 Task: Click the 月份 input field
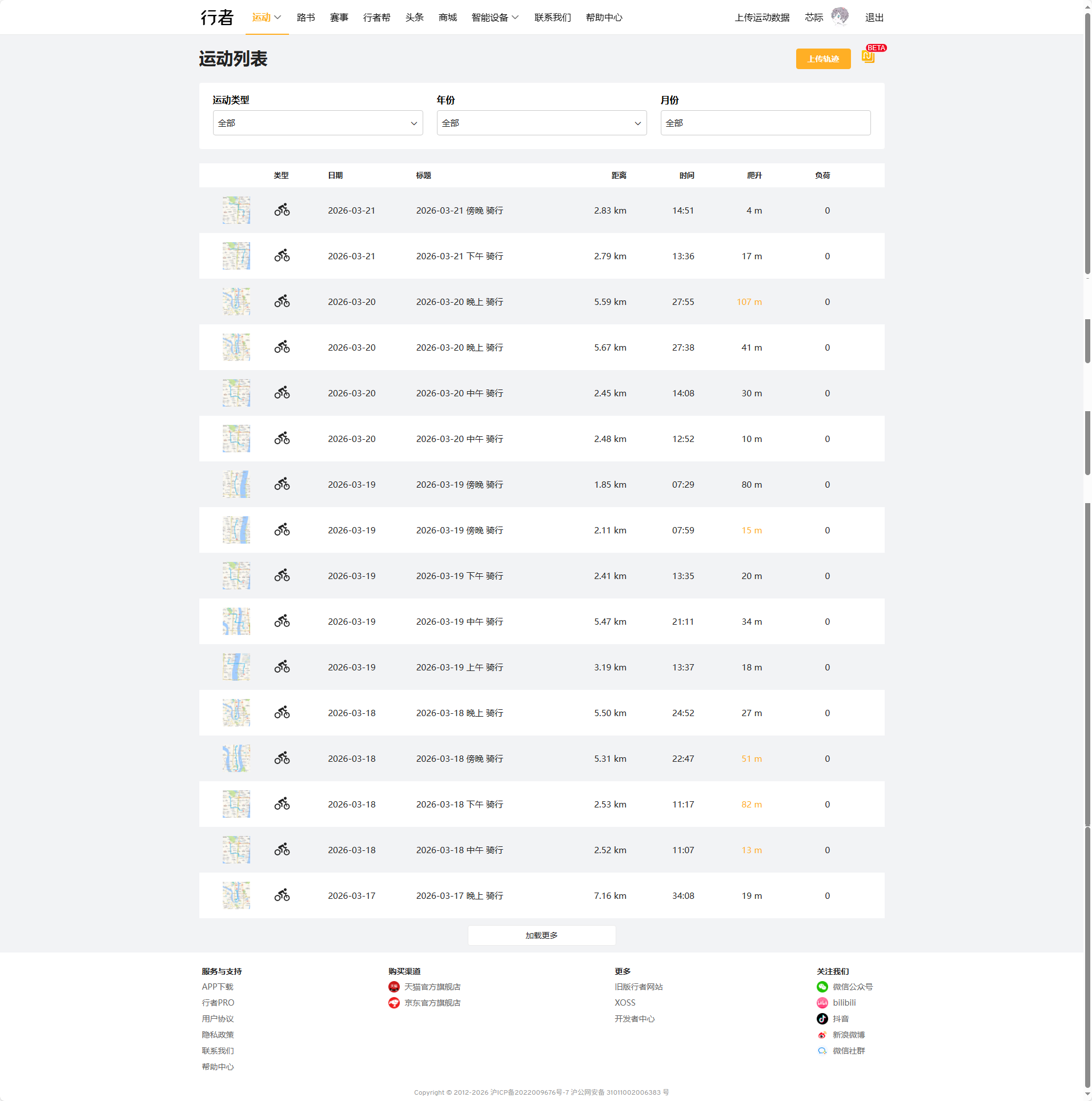pos(765,123)
